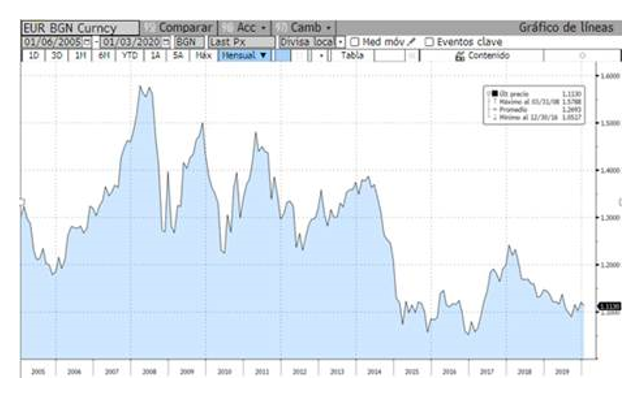The image size is (643, 399).
Task: Open the Acc dropdown menu
Action: pos(244,28)
